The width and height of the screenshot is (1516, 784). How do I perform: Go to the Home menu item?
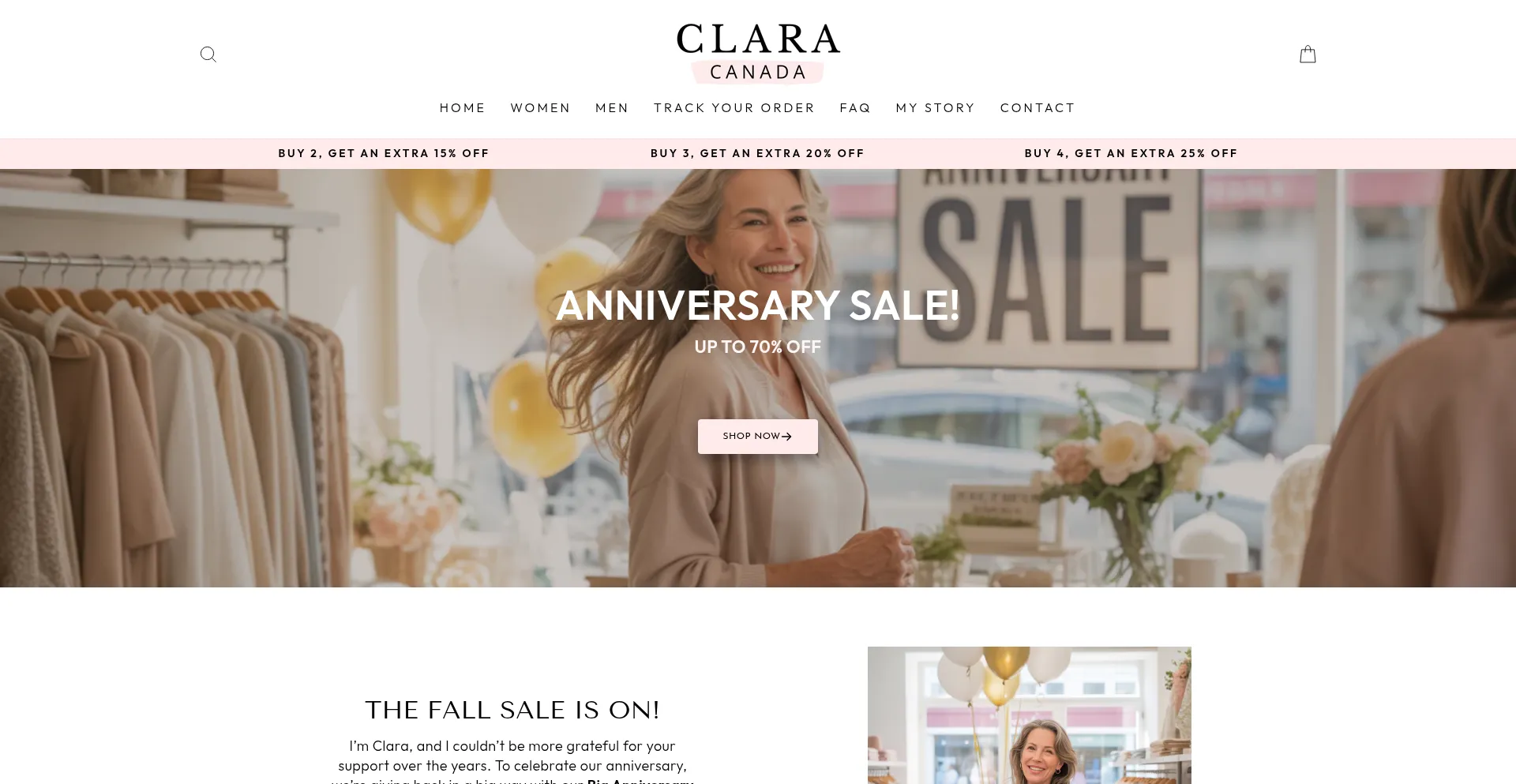tap(463, 108)
